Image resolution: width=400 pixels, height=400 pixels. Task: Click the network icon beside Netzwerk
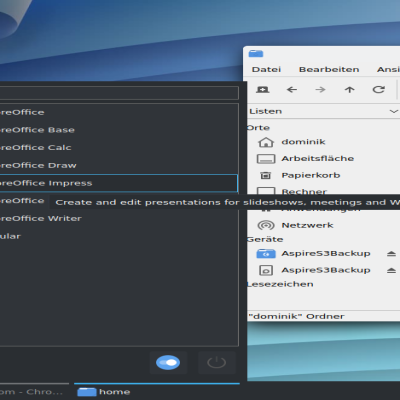coord(266,226)
